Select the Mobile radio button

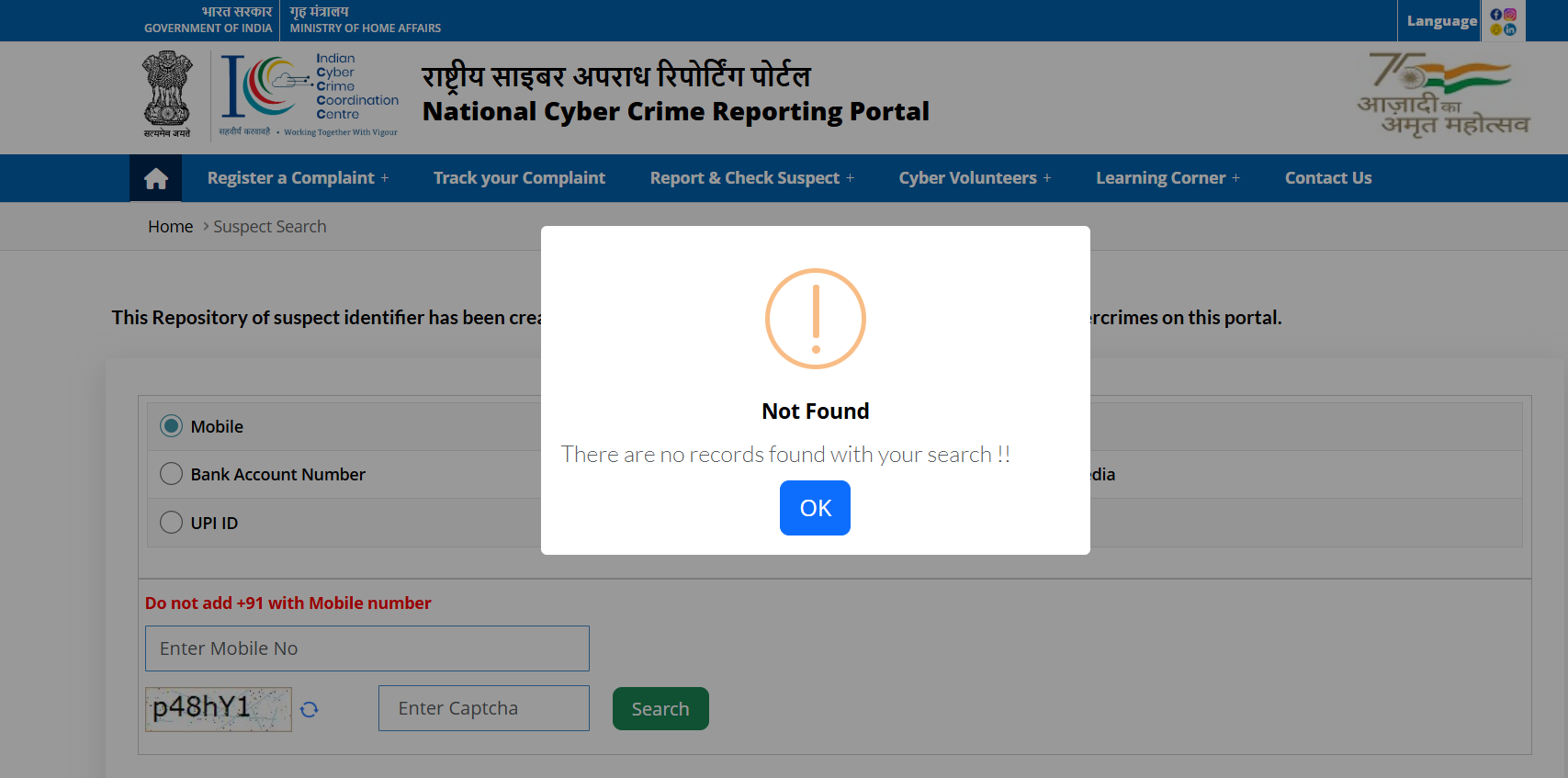pyautogui.click(x=171, y=426)
